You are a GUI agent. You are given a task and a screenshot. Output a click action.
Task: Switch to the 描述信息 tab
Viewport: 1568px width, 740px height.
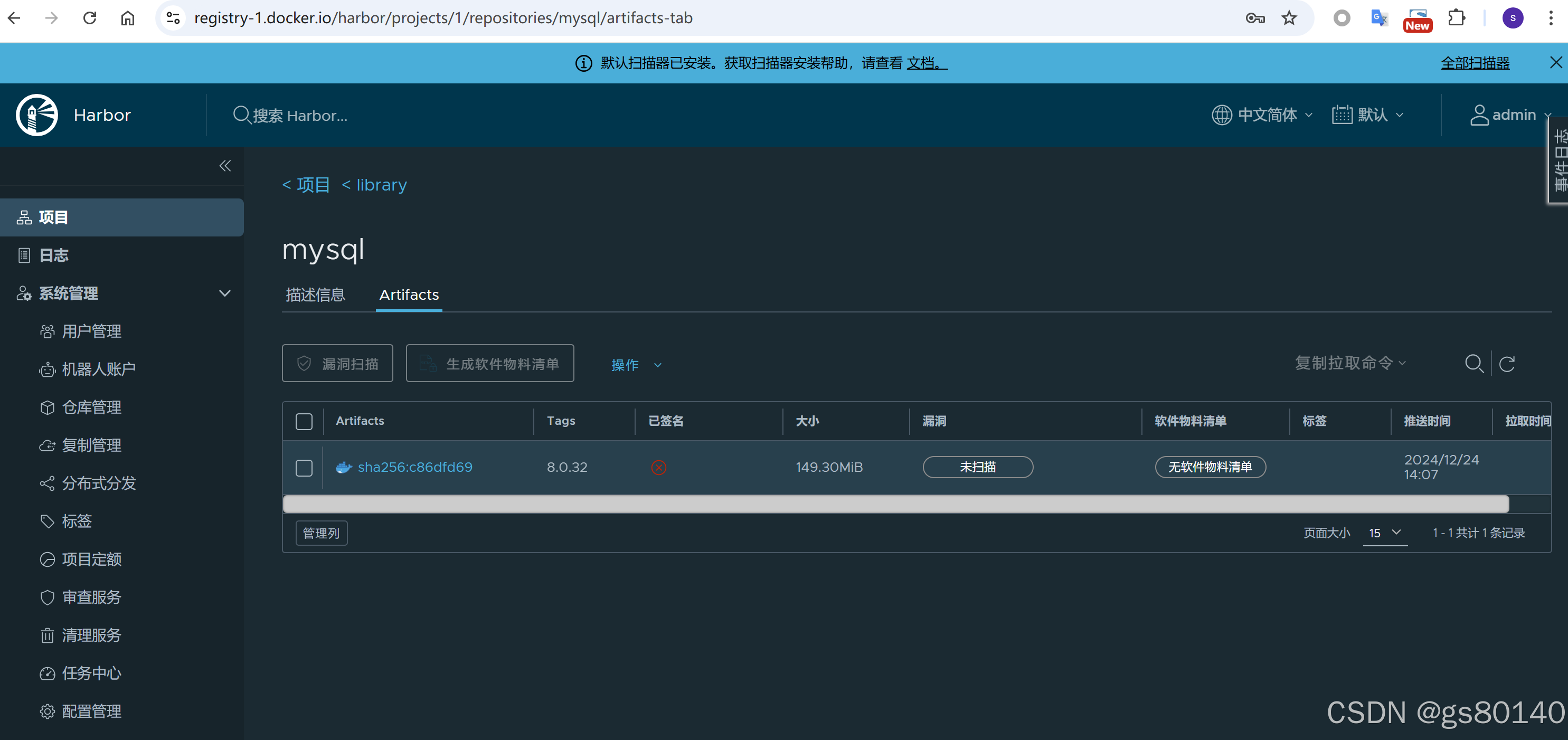click(x=315, y=295)
